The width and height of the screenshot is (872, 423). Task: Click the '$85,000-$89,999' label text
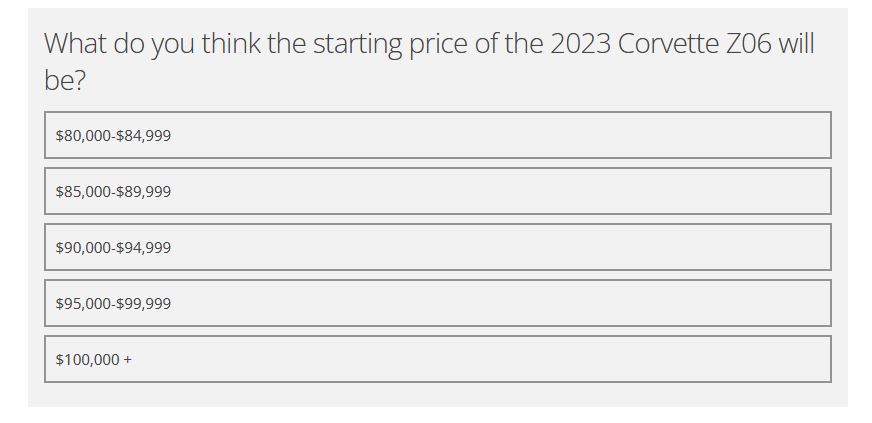tap(113, 192)
